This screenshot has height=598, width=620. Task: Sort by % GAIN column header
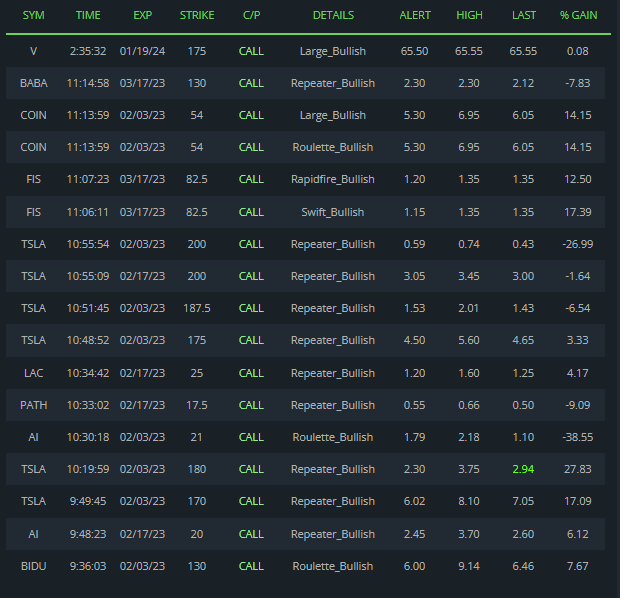tap(578, 15)
